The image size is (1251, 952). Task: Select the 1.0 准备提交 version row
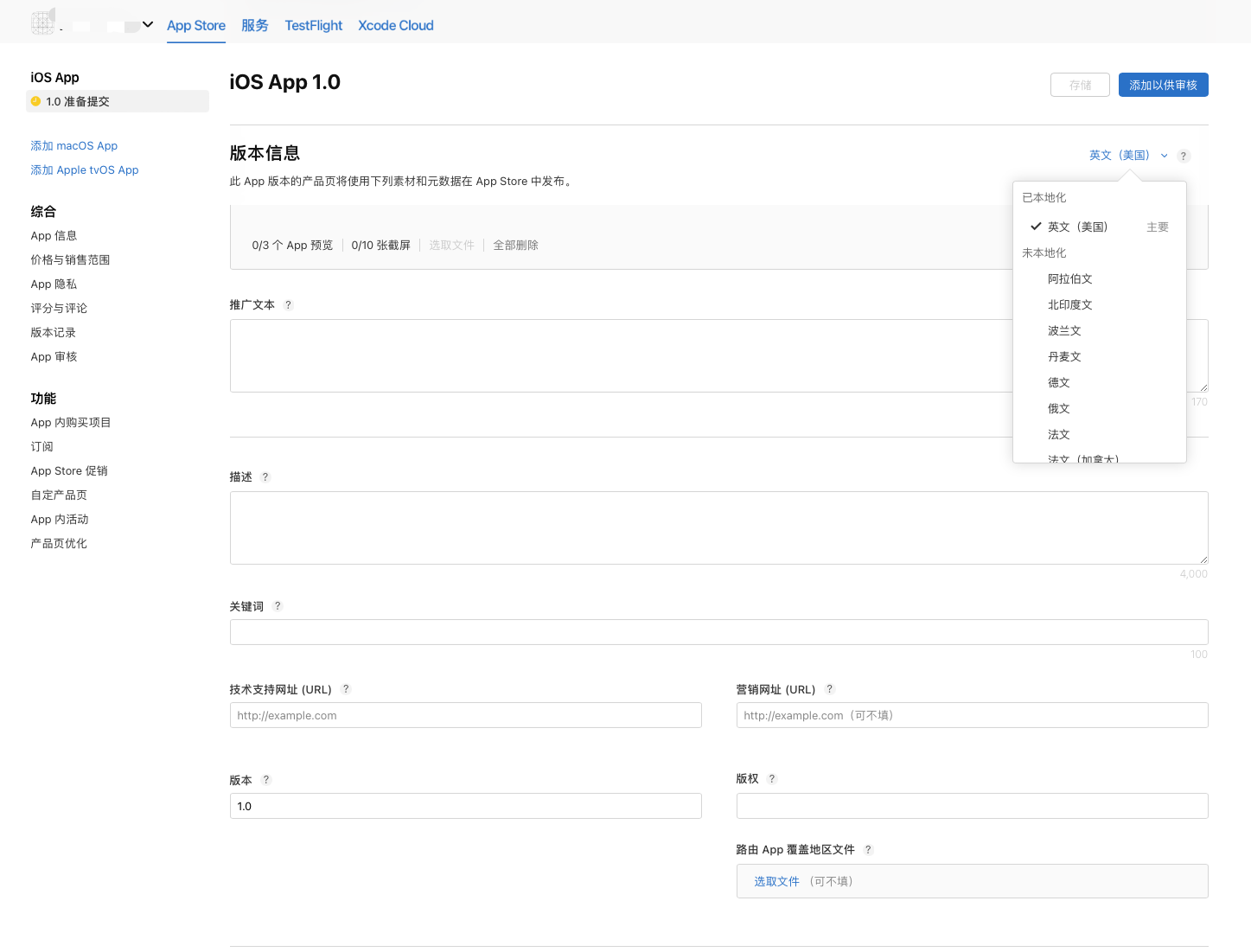pos(118,101)
